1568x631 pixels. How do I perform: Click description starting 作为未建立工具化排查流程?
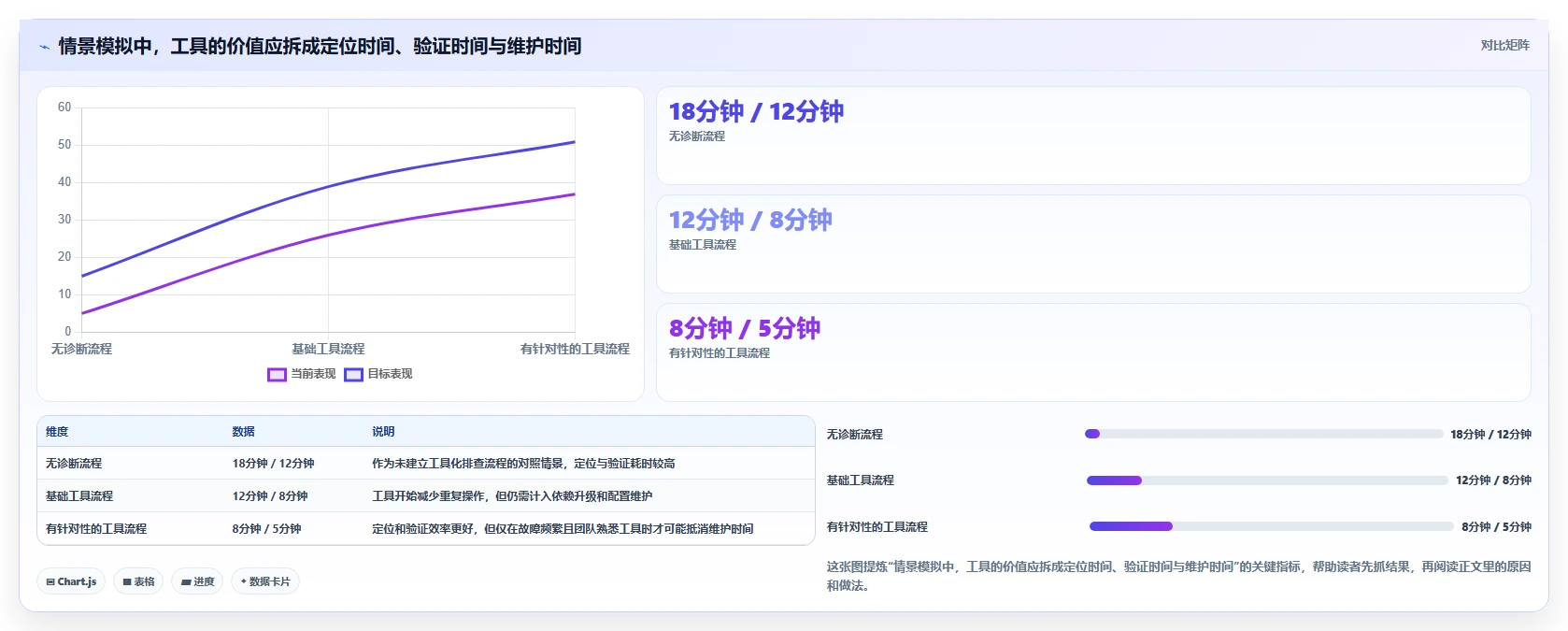[523, 464]
